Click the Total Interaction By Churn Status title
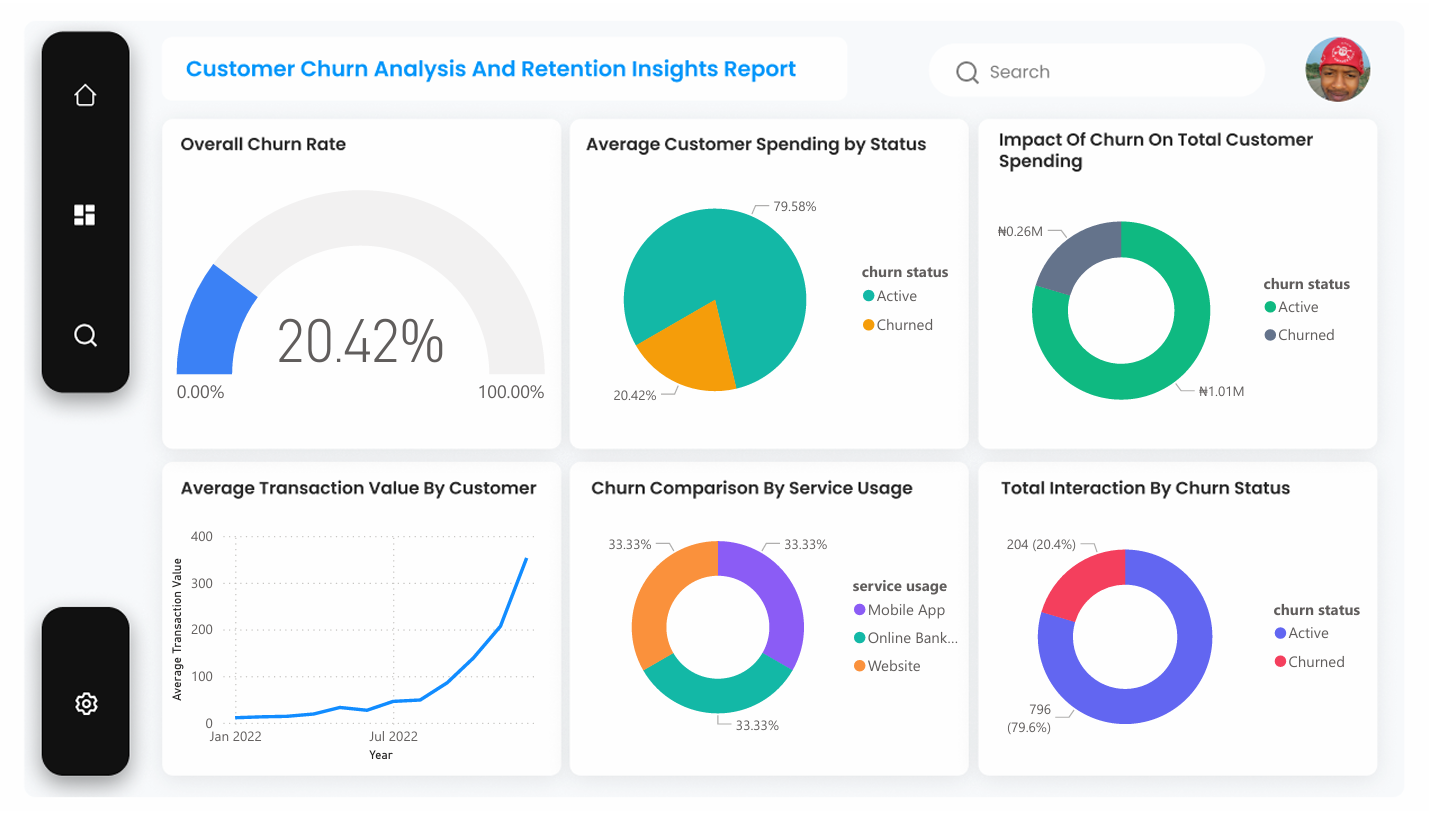 [x=1146, y=488]
